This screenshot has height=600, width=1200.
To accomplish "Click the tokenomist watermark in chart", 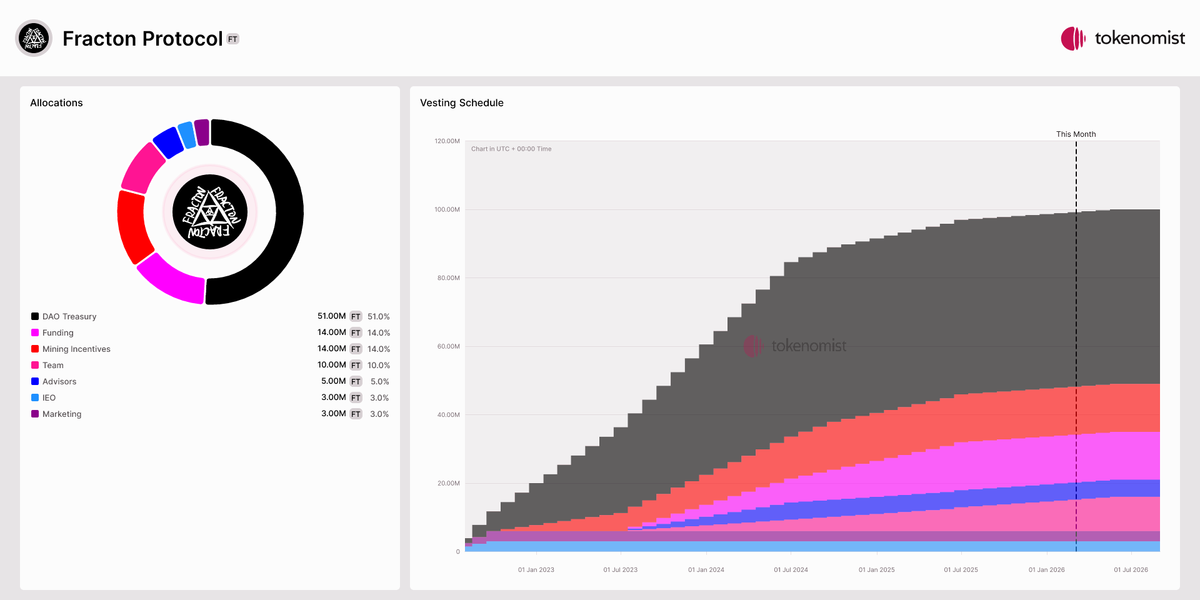I will click(x=795, y=346).
